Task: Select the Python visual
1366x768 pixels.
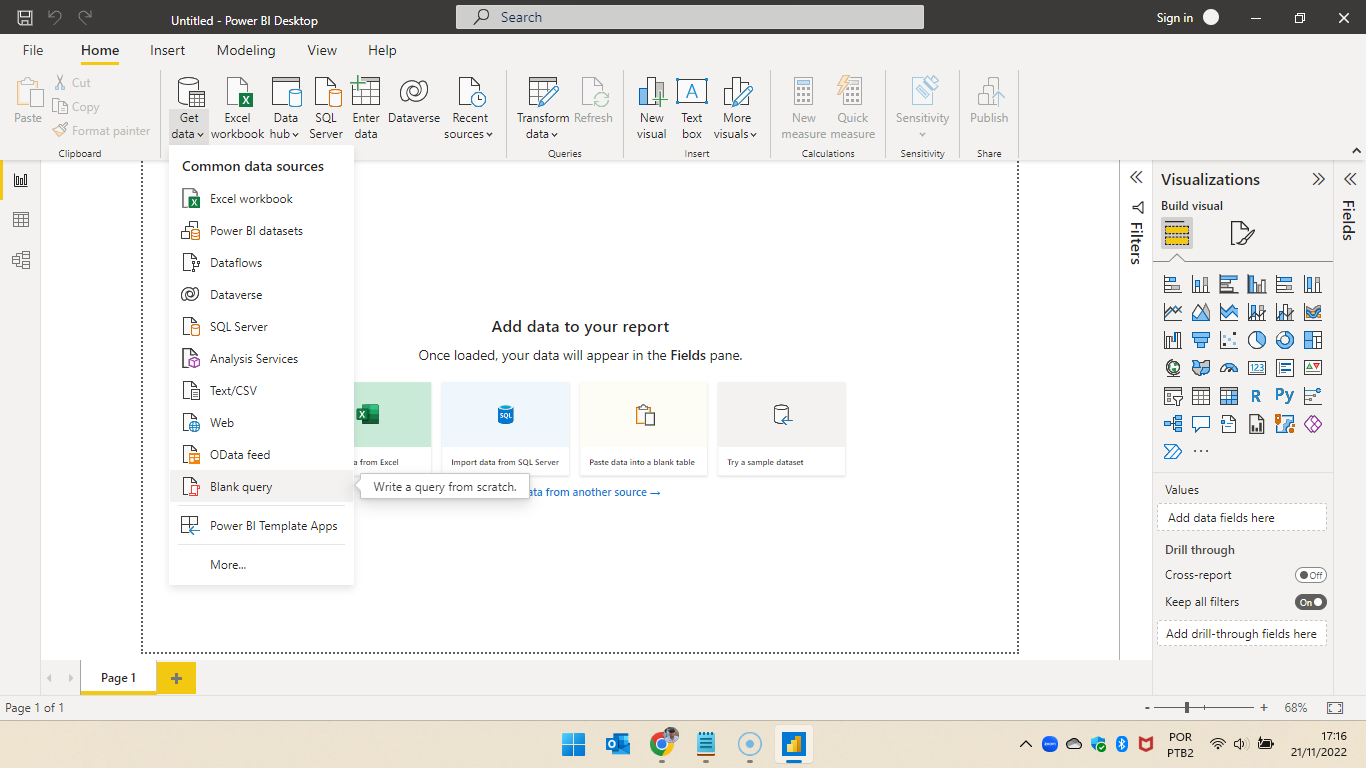Action: pyautogui.click(x=1285, y=396)
